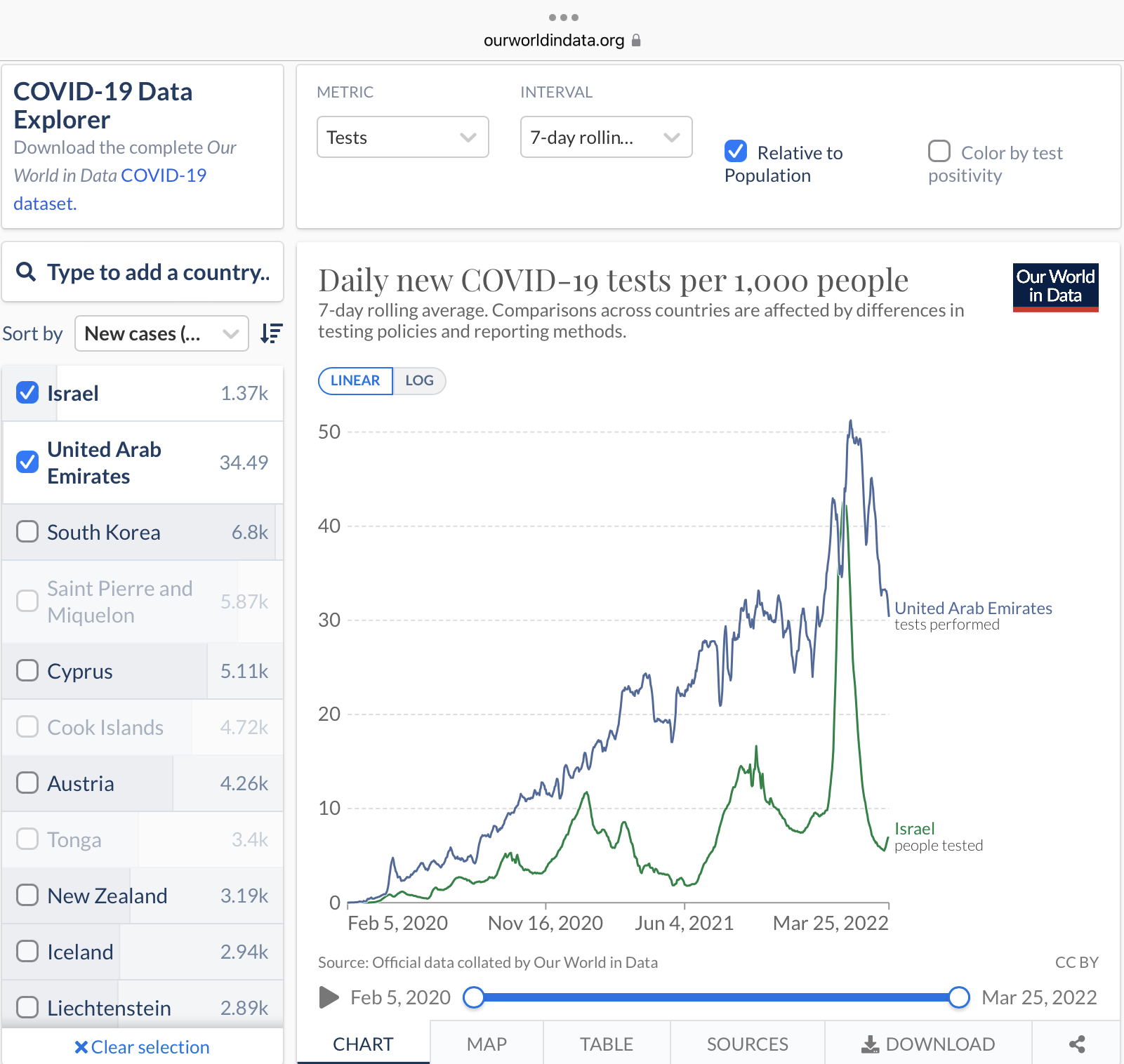Open the Sort by New cases dropdown
The width and height of the screenshot is (1124, 1064).
coord(161,333)
